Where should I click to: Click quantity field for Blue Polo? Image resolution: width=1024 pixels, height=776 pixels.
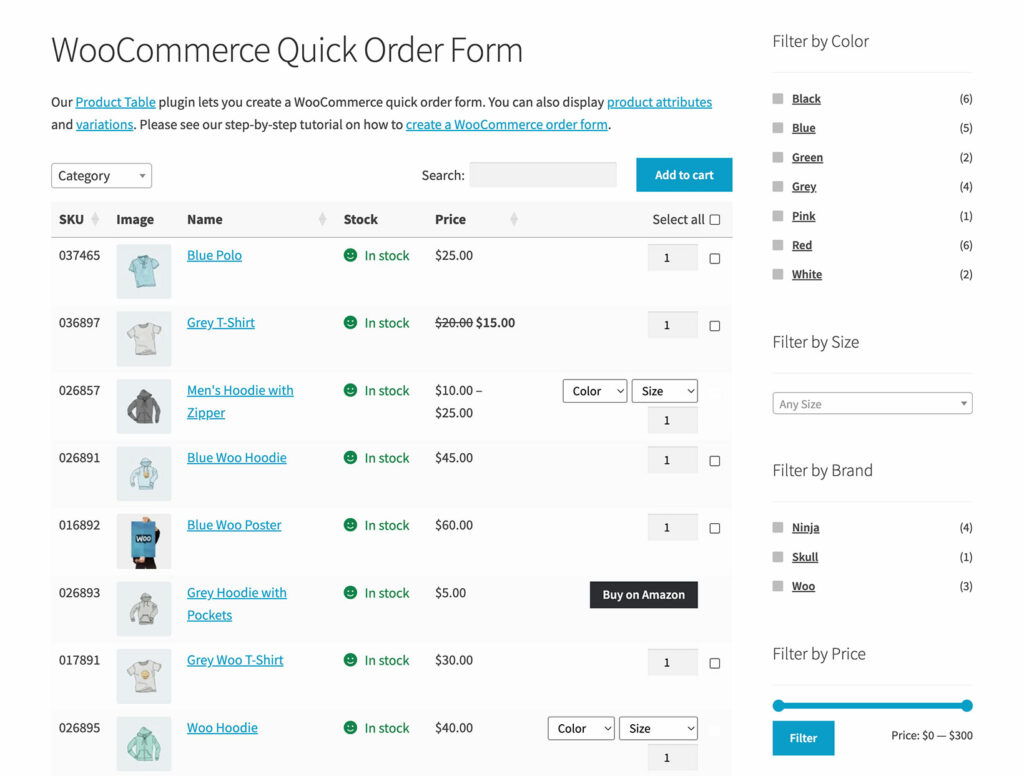673,257
